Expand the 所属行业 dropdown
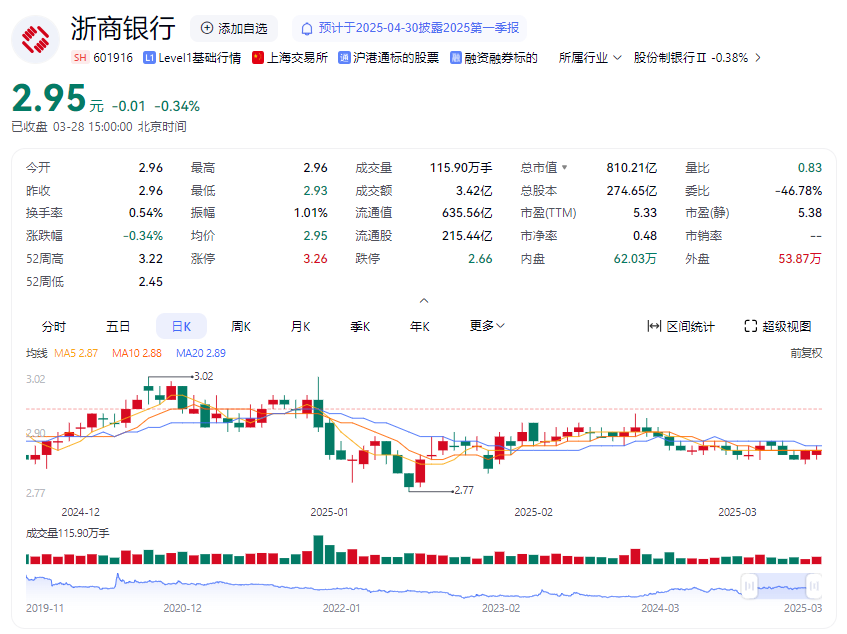 (590, 58)
